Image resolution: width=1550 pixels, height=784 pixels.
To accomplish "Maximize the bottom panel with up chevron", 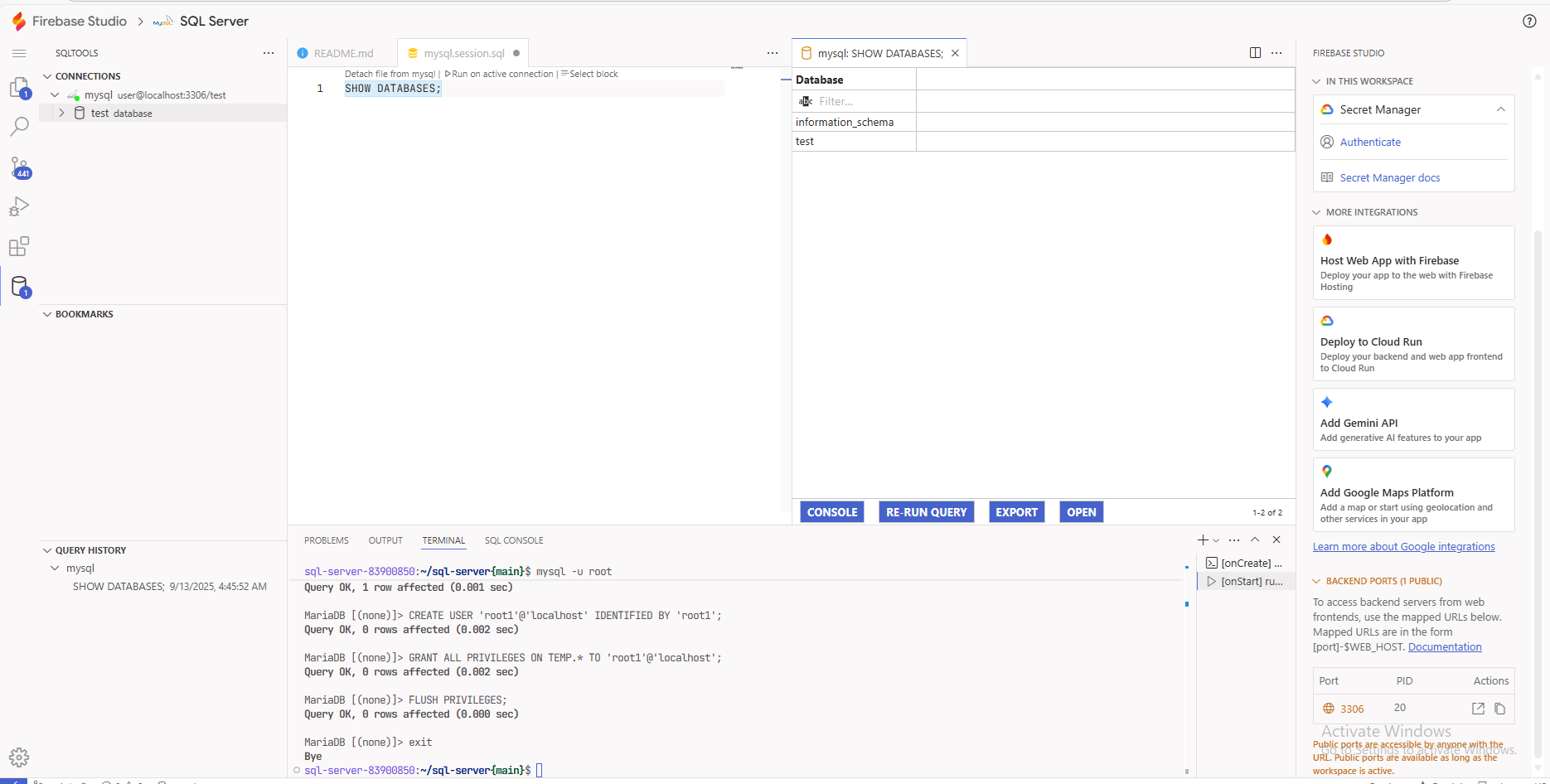I will (1255, 540).
